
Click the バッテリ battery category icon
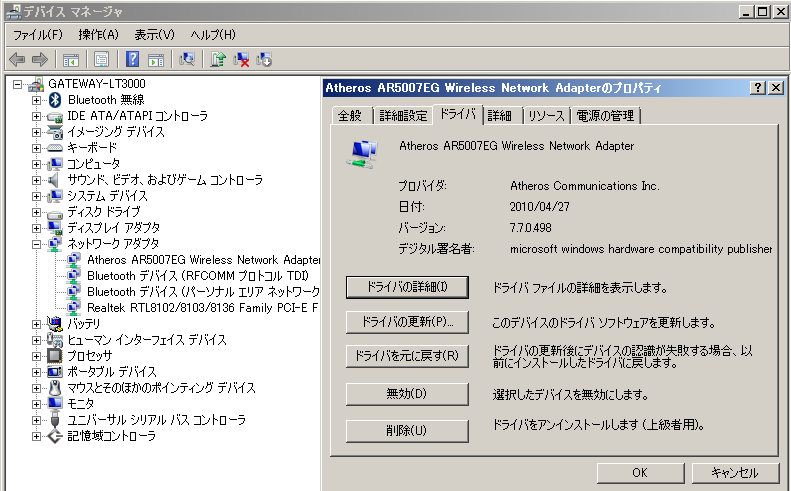(x=54, y=323)
